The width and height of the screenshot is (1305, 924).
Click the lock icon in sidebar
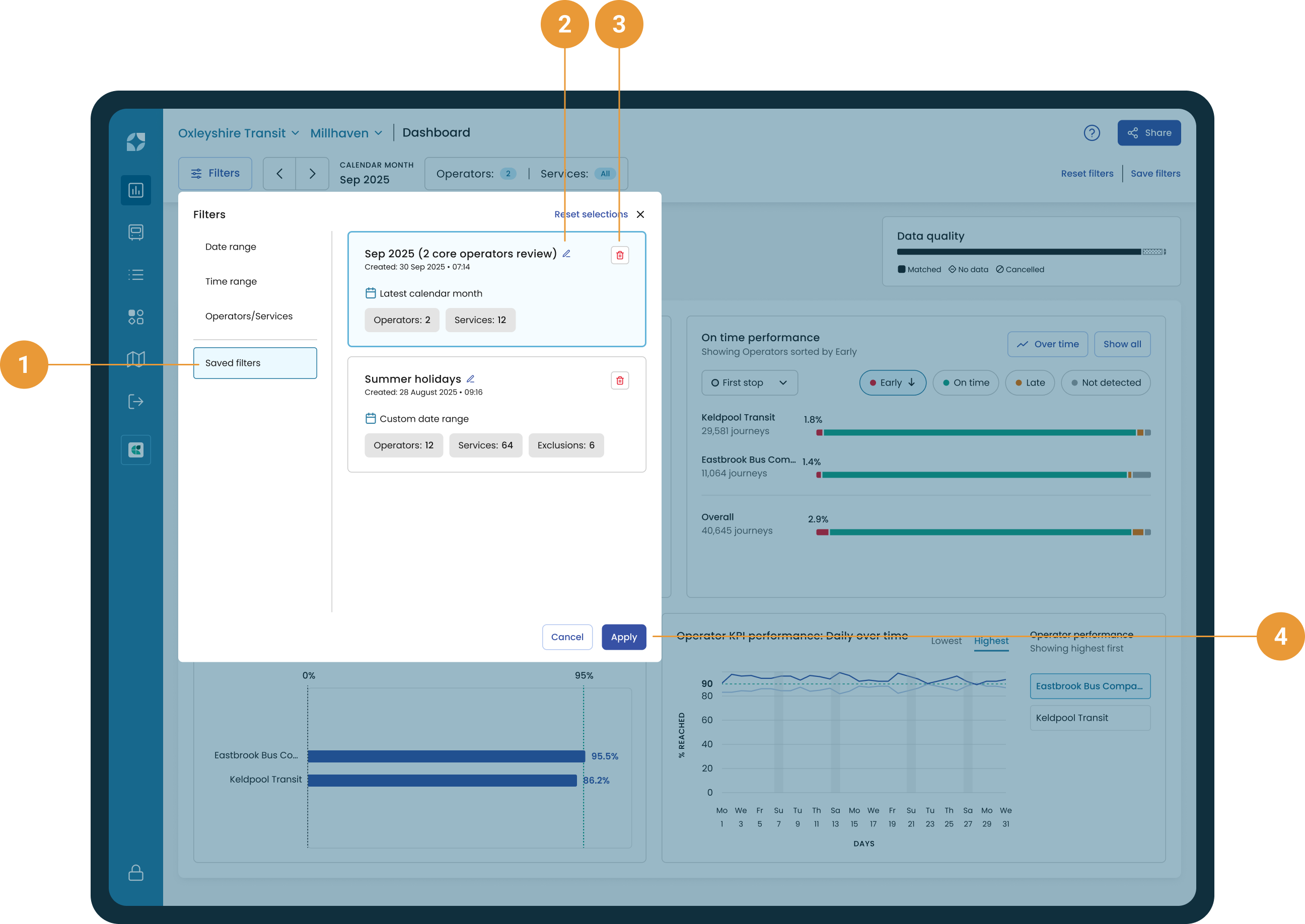[135, 872]
